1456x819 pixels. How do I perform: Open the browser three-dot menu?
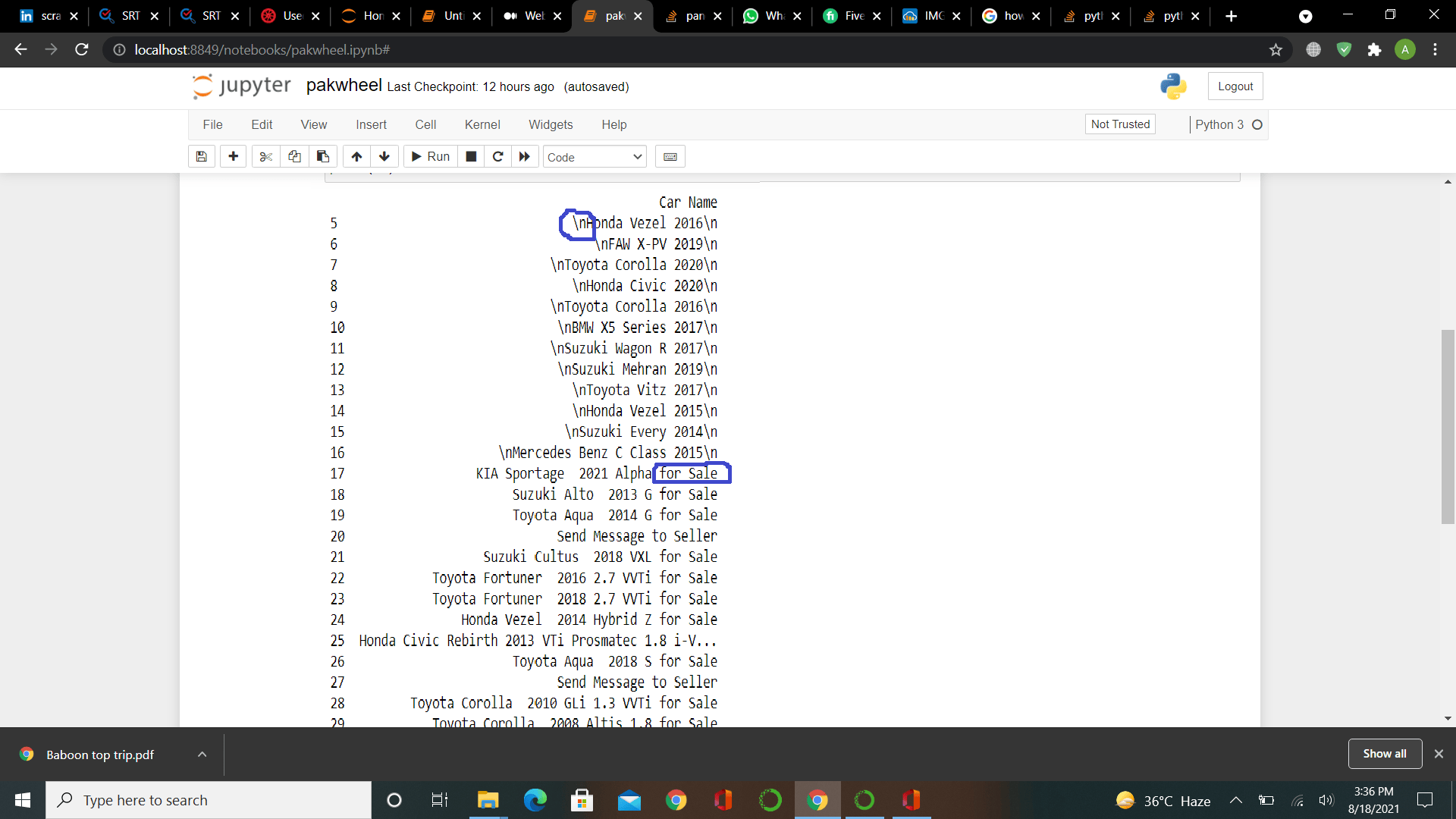point(1435,50)
